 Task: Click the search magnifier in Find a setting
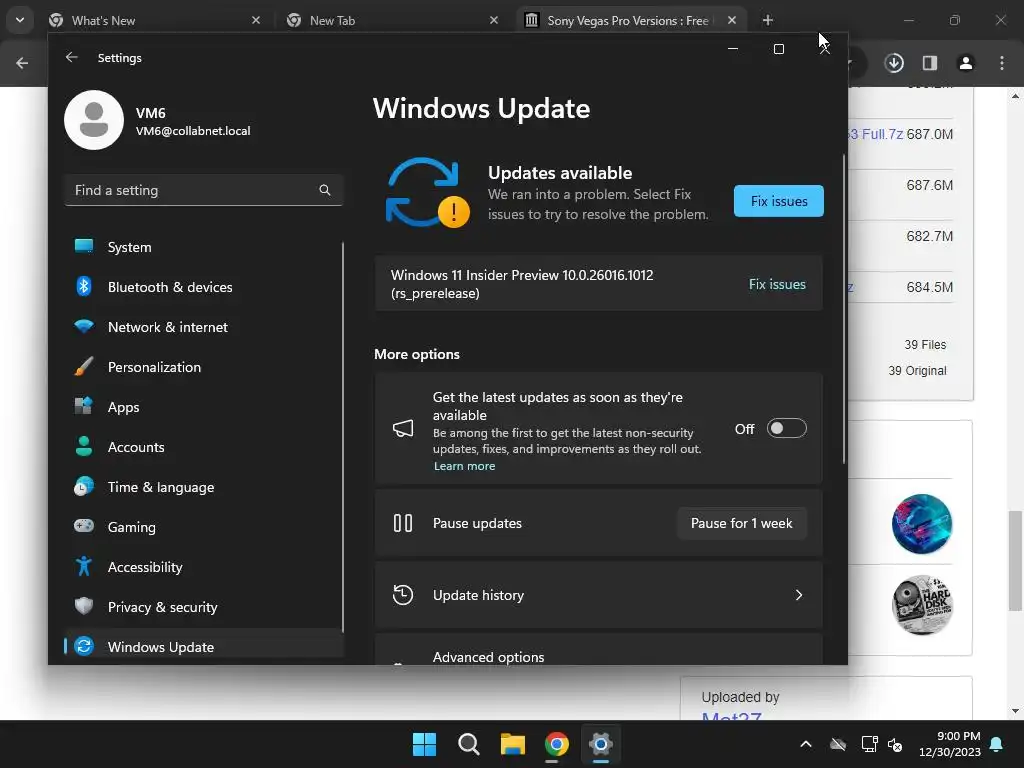point(325,190)
